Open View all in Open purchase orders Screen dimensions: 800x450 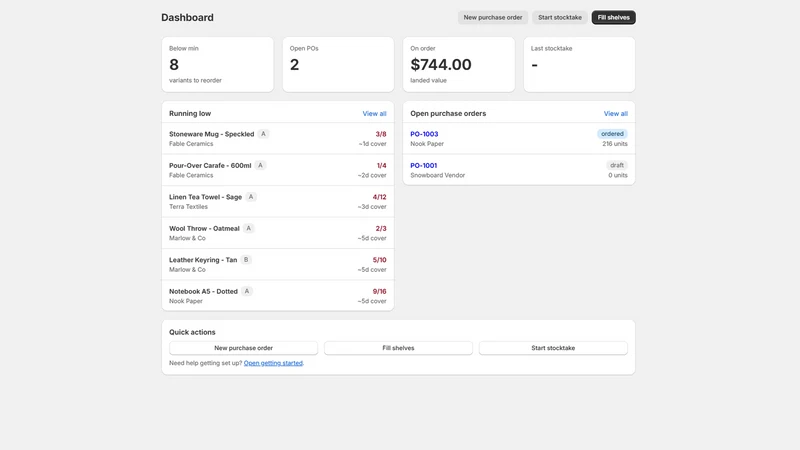[615, 114]
